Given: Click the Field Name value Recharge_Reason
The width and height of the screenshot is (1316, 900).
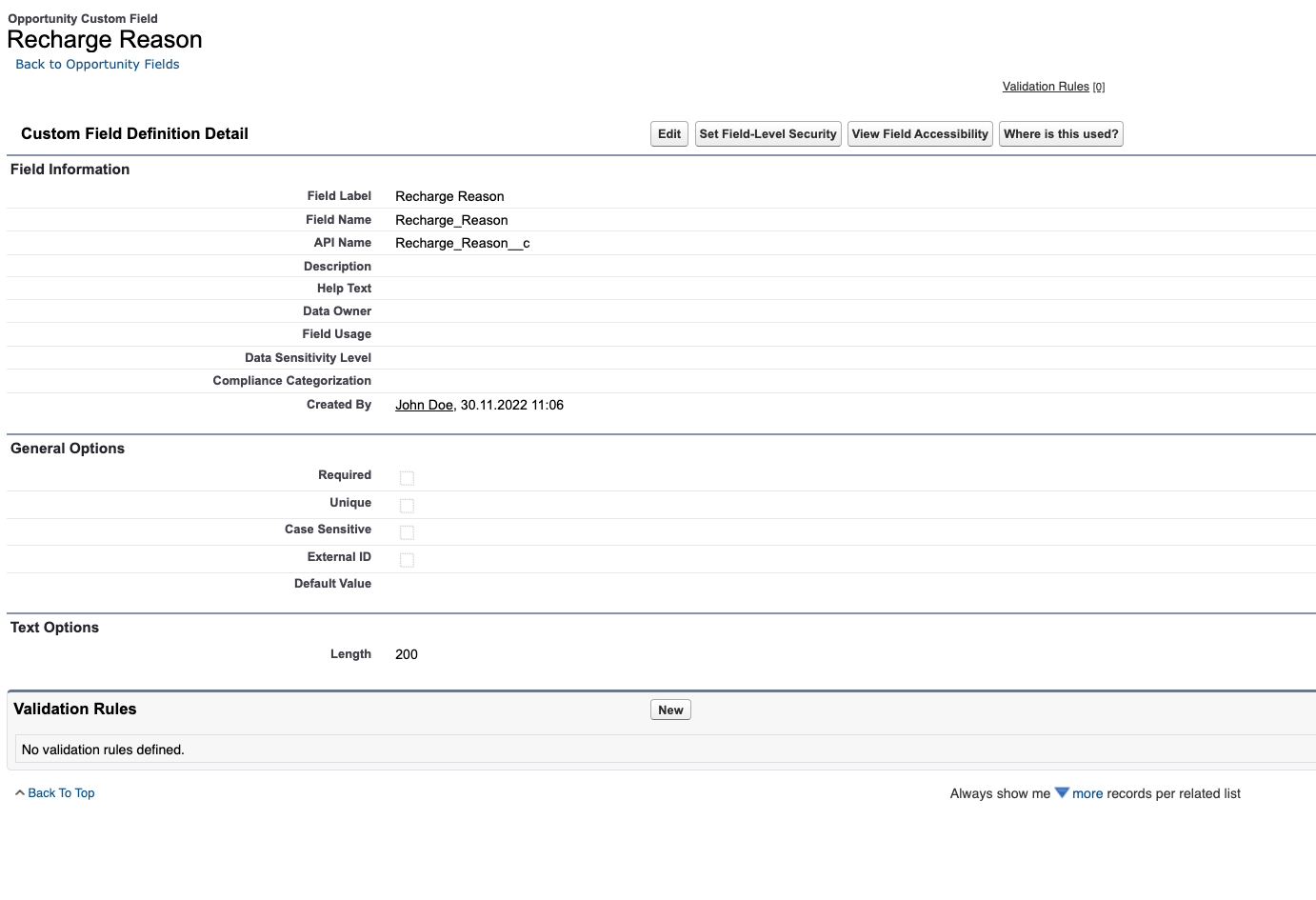Looking at the screenshot, I should point(451,220).
